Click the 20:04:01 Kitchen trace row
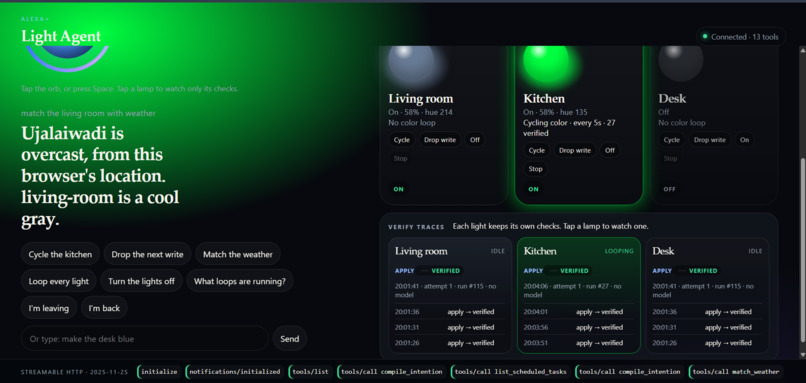Viewport: 806px width, 383px height. point(579,312)
